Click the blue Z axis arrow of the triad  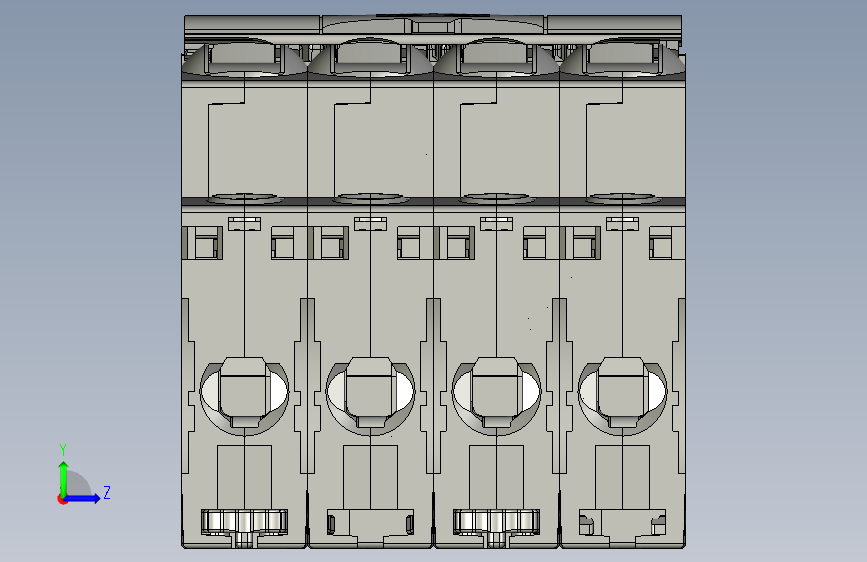tap(83, 498)
